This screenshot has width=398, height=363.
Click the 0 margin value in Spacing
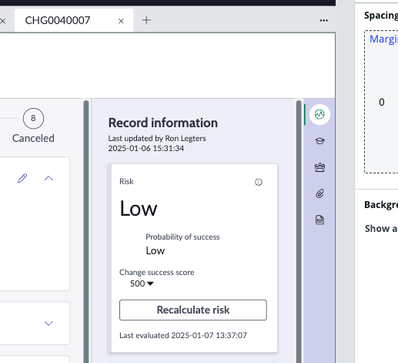tap(382, 102)
